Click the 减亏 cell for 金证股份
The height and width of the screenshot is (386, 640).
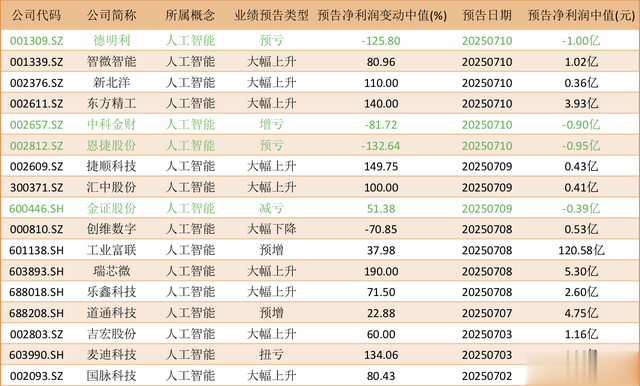tap(271, 209)
